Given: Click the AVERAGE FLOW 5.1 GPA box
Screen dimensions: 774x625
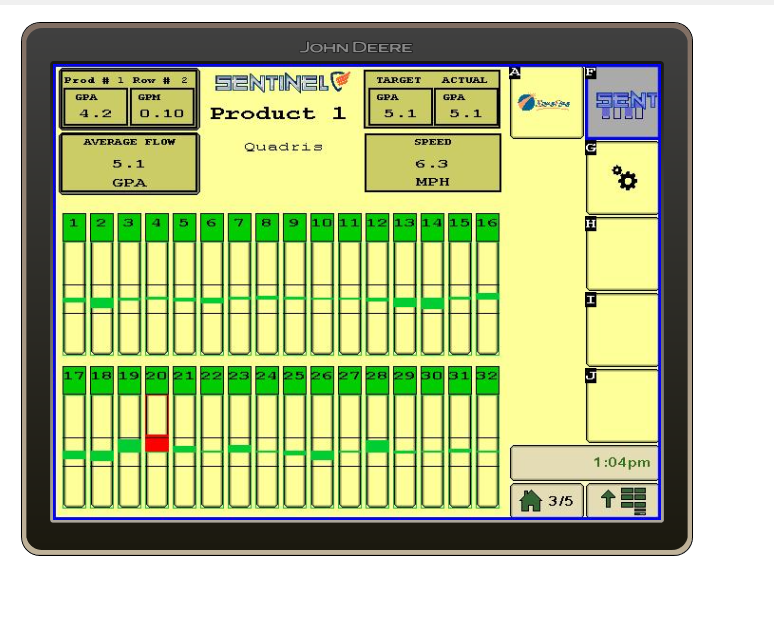Looking at the screenshot, I should (x=129, y=163).
